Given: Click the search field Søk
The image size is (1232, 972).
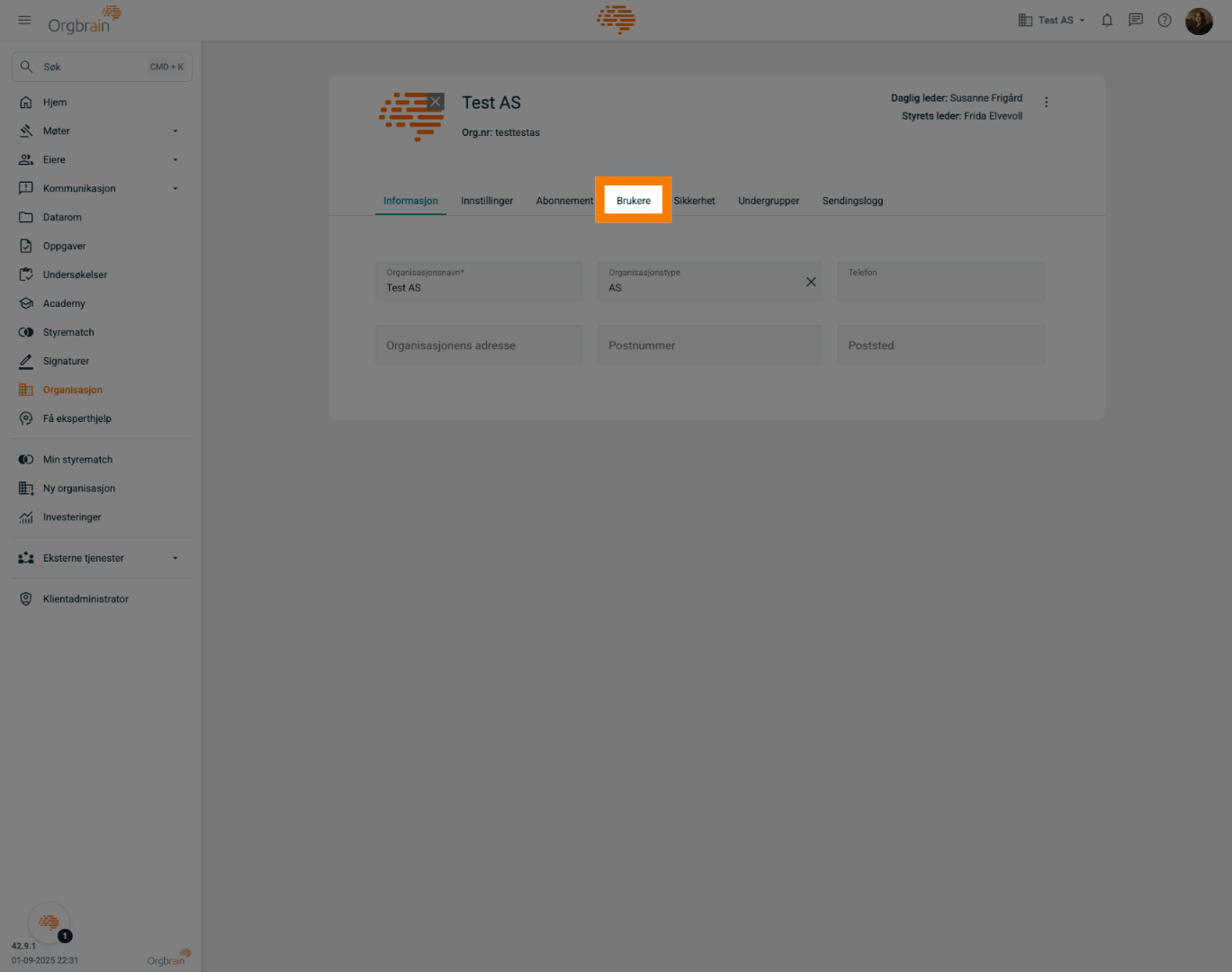Looking at the screenshot, I should (x=102, y=67).
